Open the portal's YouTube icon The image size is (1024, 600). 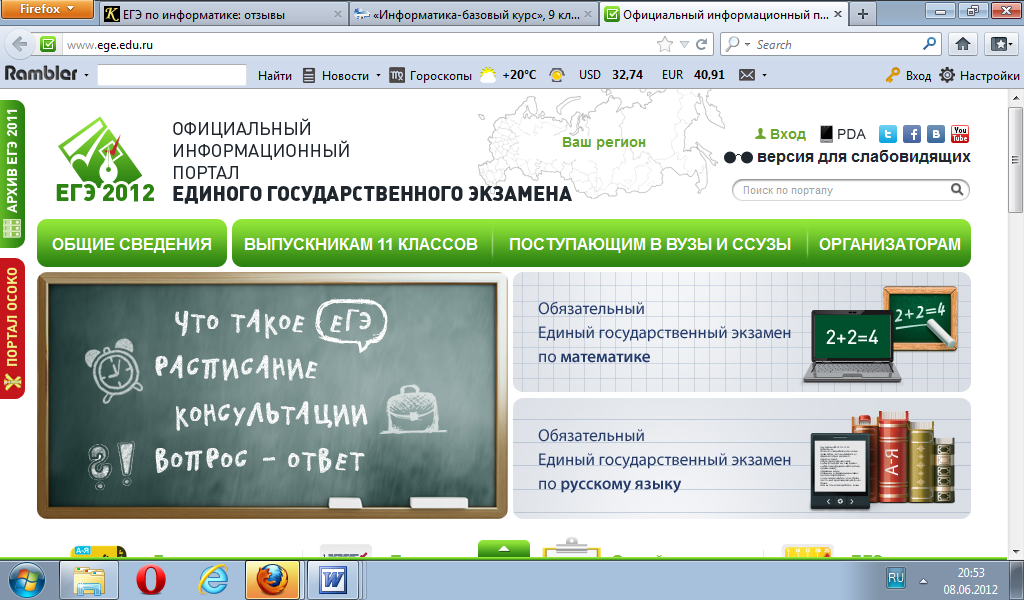pos(960,134)
